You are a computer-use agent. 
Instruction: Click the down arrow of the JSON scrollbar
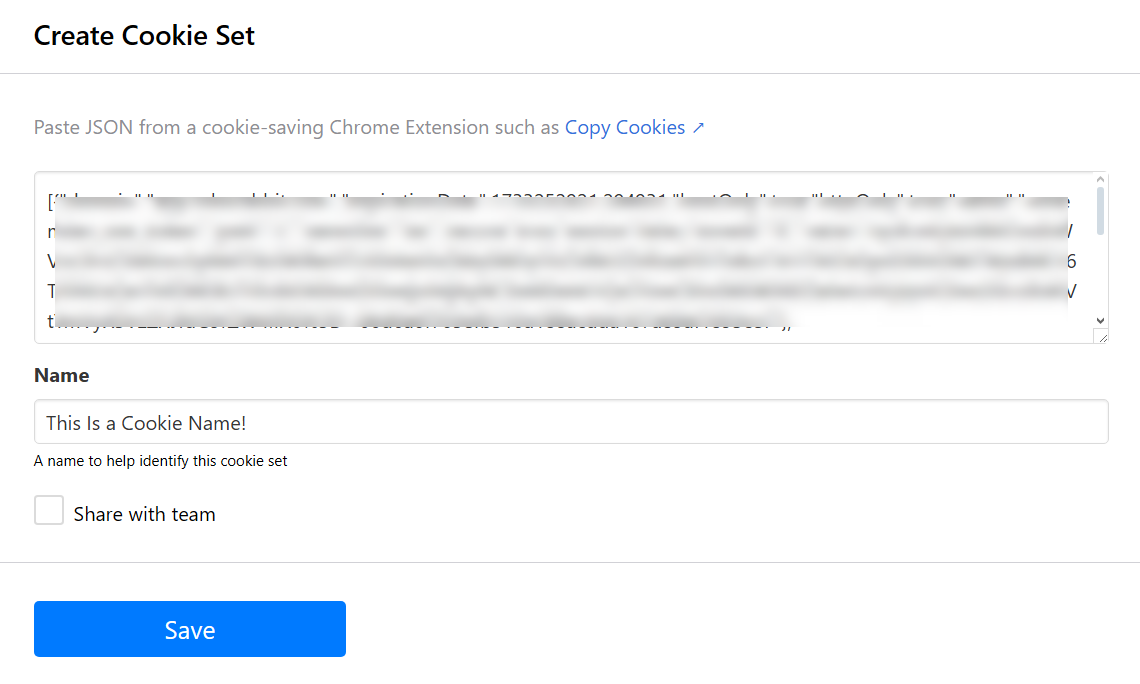coord(1100,321)
